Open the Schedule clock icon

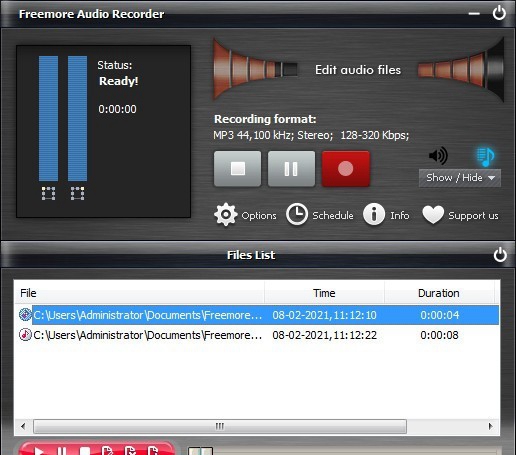pos(297,214)
